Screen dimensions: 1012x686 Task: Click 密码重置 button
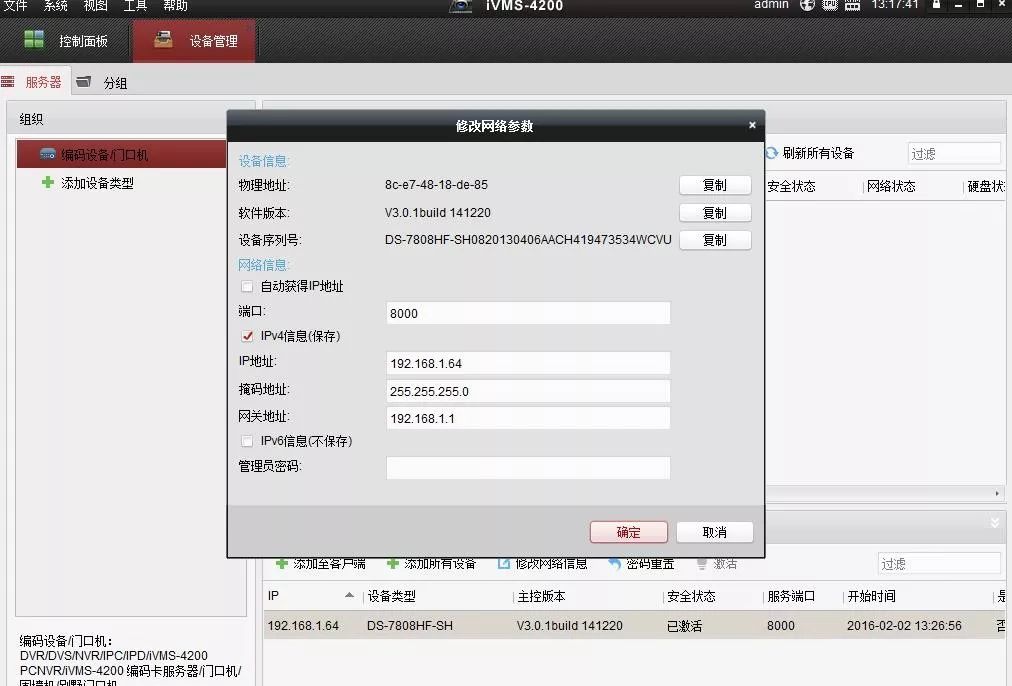coord(642,564)
